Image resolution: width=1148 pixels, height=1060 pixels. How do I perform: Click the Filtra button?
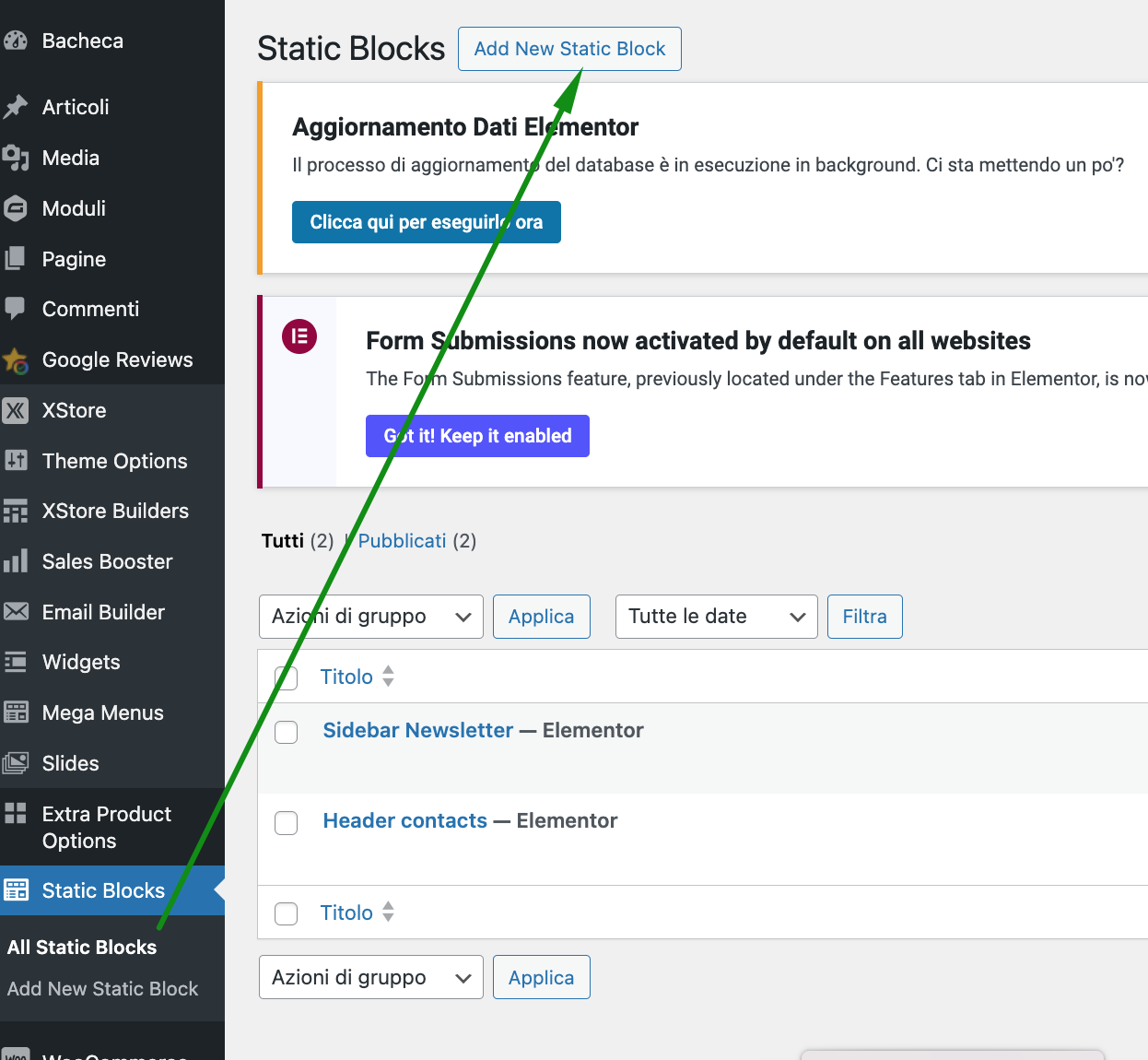click(x=865, y=617)
